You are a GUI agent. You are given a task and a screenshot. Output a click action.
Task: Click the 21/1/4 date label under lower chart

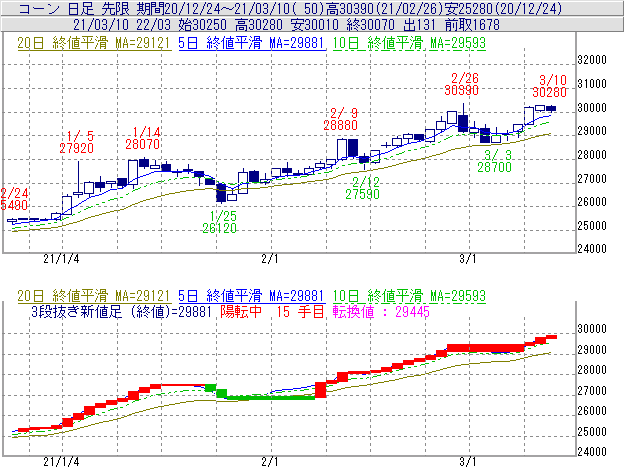61,462
